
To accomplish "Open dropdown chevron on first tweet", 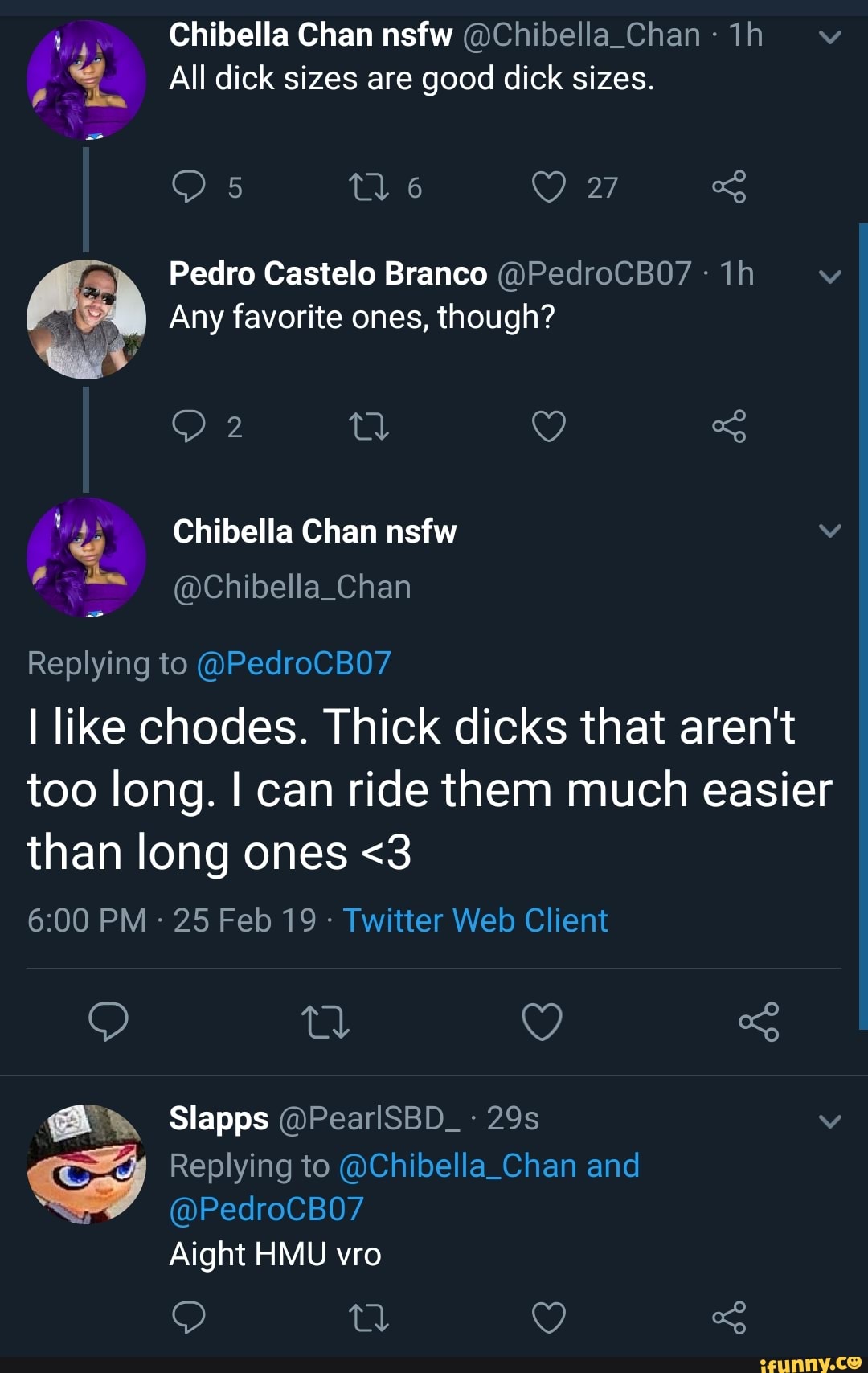I will pyautogui.click(x=829, y=37).
